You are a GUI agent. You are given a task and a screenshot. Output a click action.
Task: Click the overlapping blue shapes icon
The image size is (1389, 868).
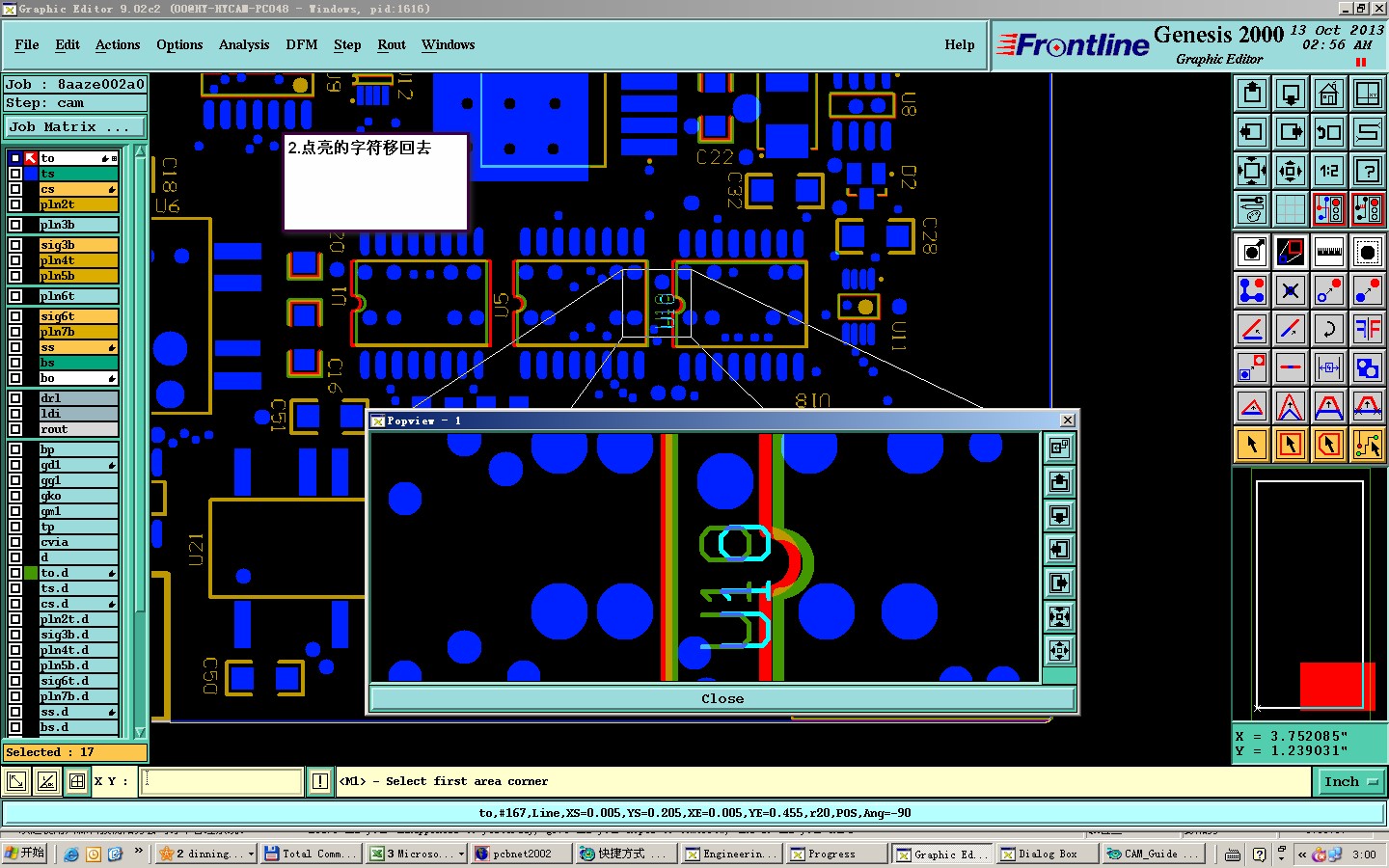pos(1368,367)
